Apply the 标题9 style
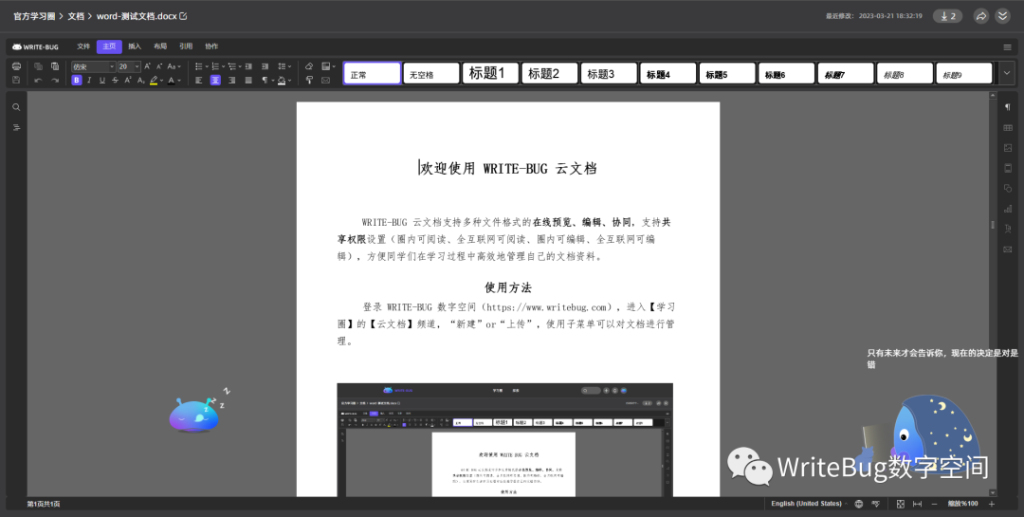The height and width of the screenshot is (517, 1024). [963, 73]
